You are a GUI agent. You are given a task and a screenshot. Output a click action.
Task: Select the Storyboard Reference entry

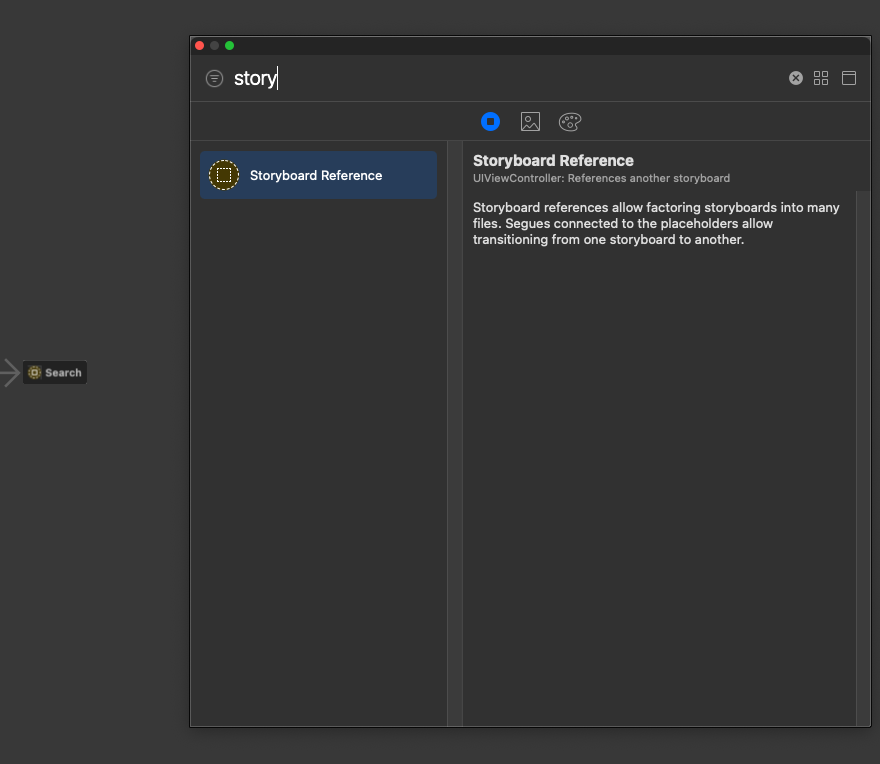click(318, 174)
